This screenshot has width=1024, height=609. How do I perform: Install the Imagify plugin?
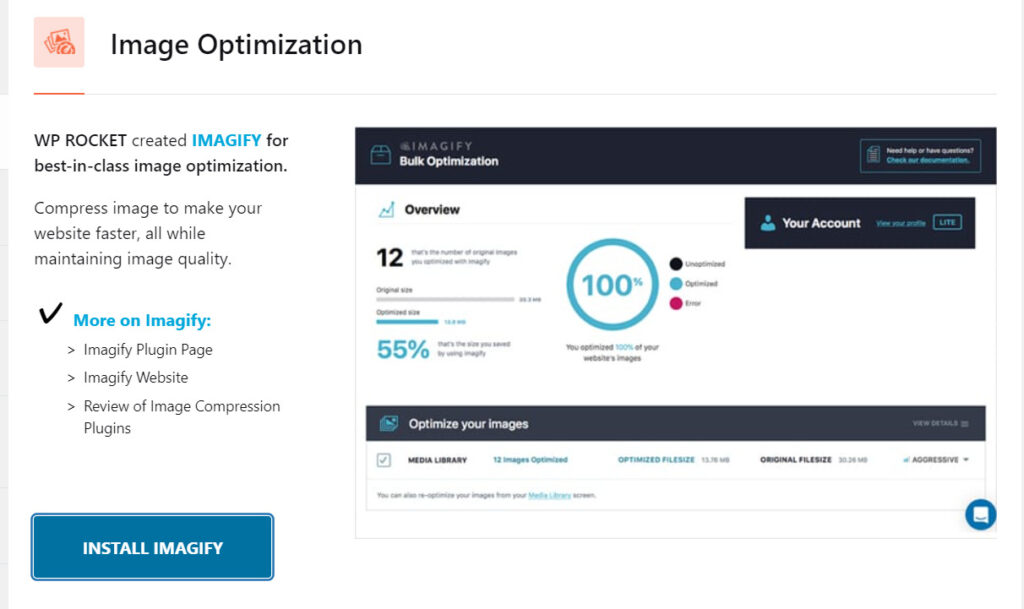pyautogui.click(x=152, y=547)
